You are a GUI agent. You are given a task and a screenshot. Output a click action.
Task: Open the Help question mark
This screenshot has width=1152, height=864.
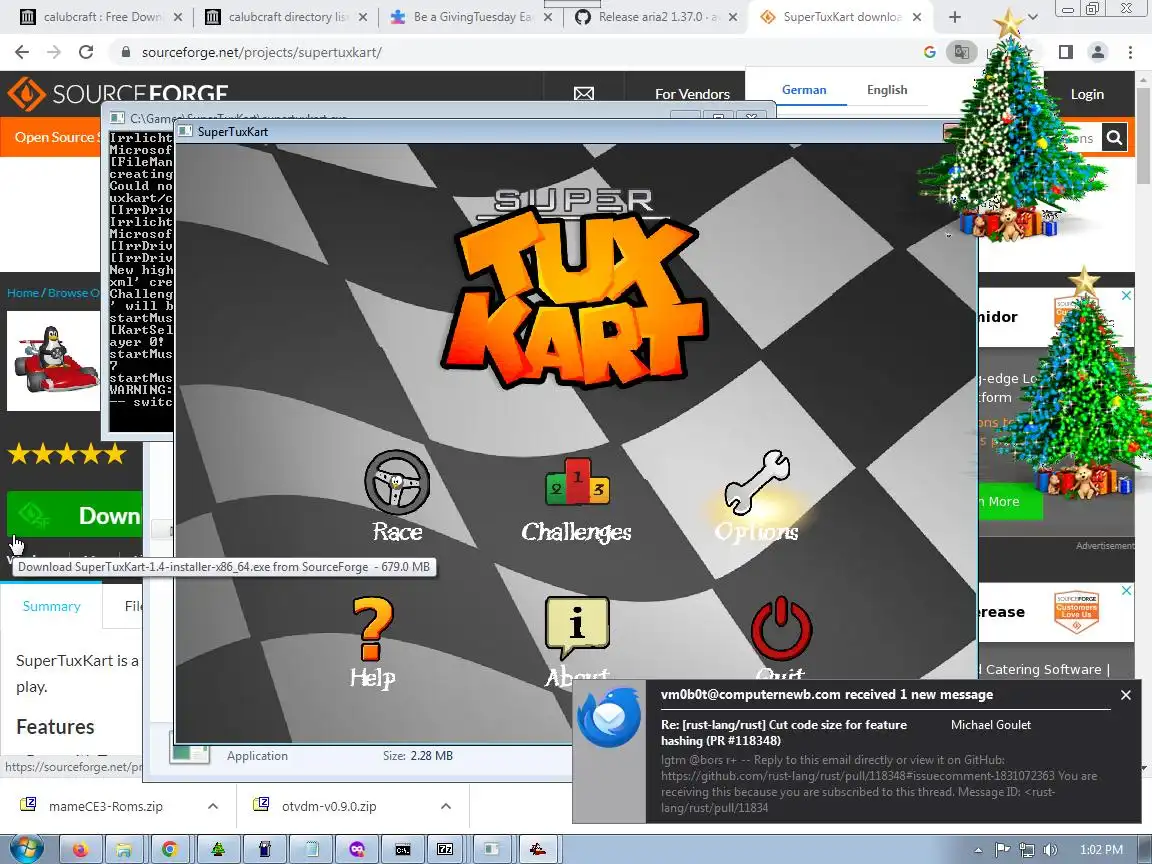pos(373,629)
